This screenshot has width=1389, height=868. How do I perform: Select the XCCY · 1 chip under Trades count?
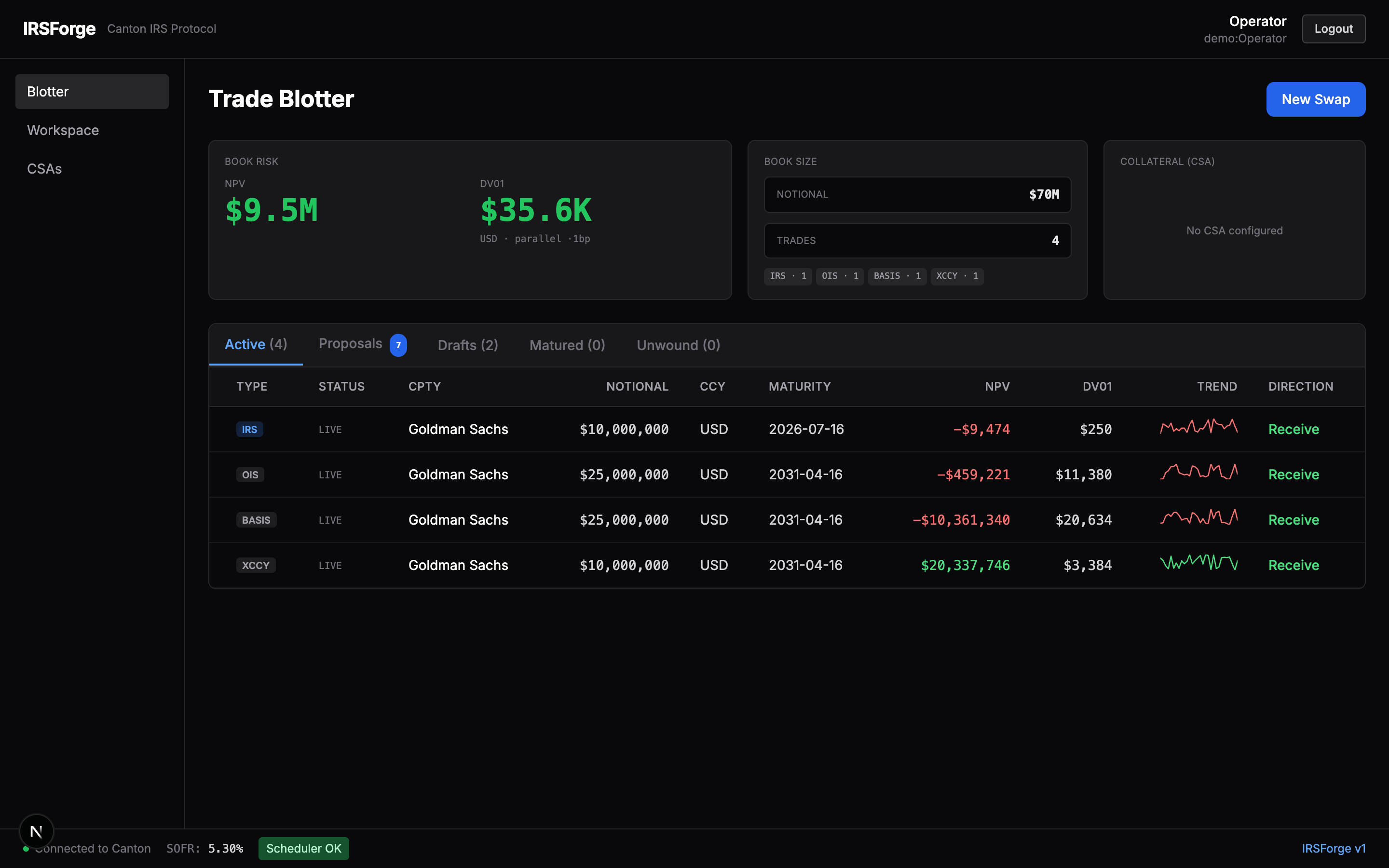point(956,276)
